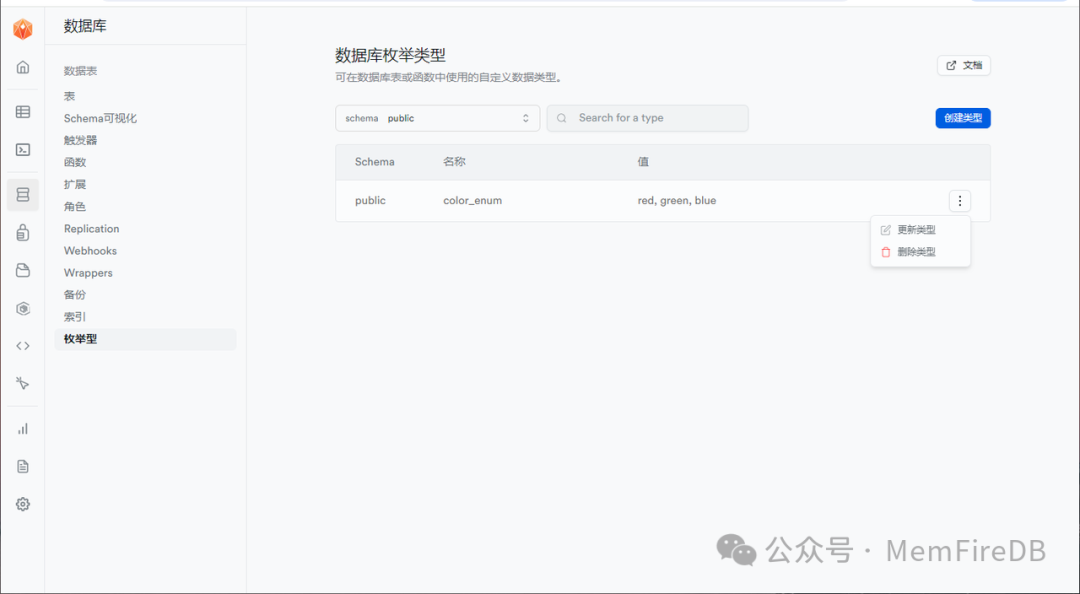Open Replication menu item
Screen dimensions: 1080x594
[92, 229]
